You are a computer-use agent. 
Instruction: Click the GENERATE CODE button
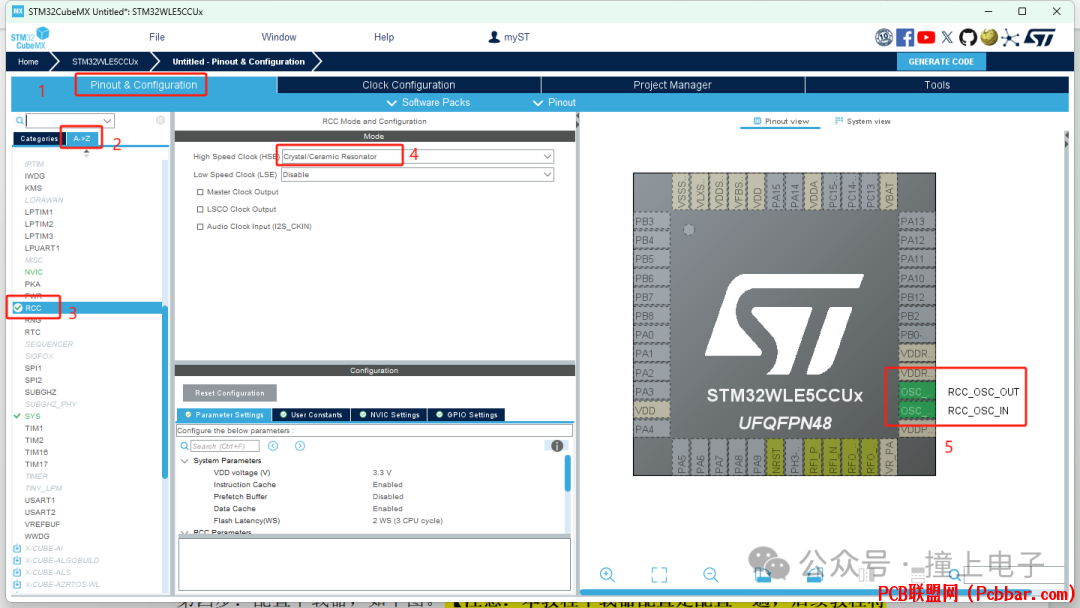click(x=941, y=61)
